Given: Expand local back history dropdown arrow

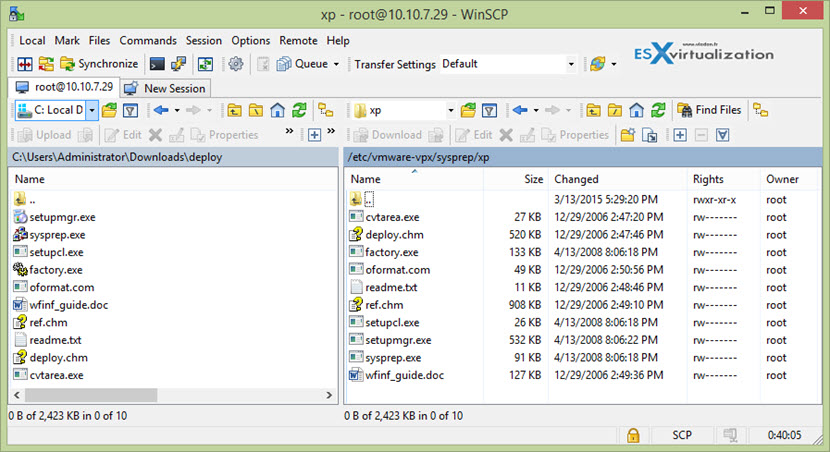Looking at the screenshot, I should (x=177, y=110).
